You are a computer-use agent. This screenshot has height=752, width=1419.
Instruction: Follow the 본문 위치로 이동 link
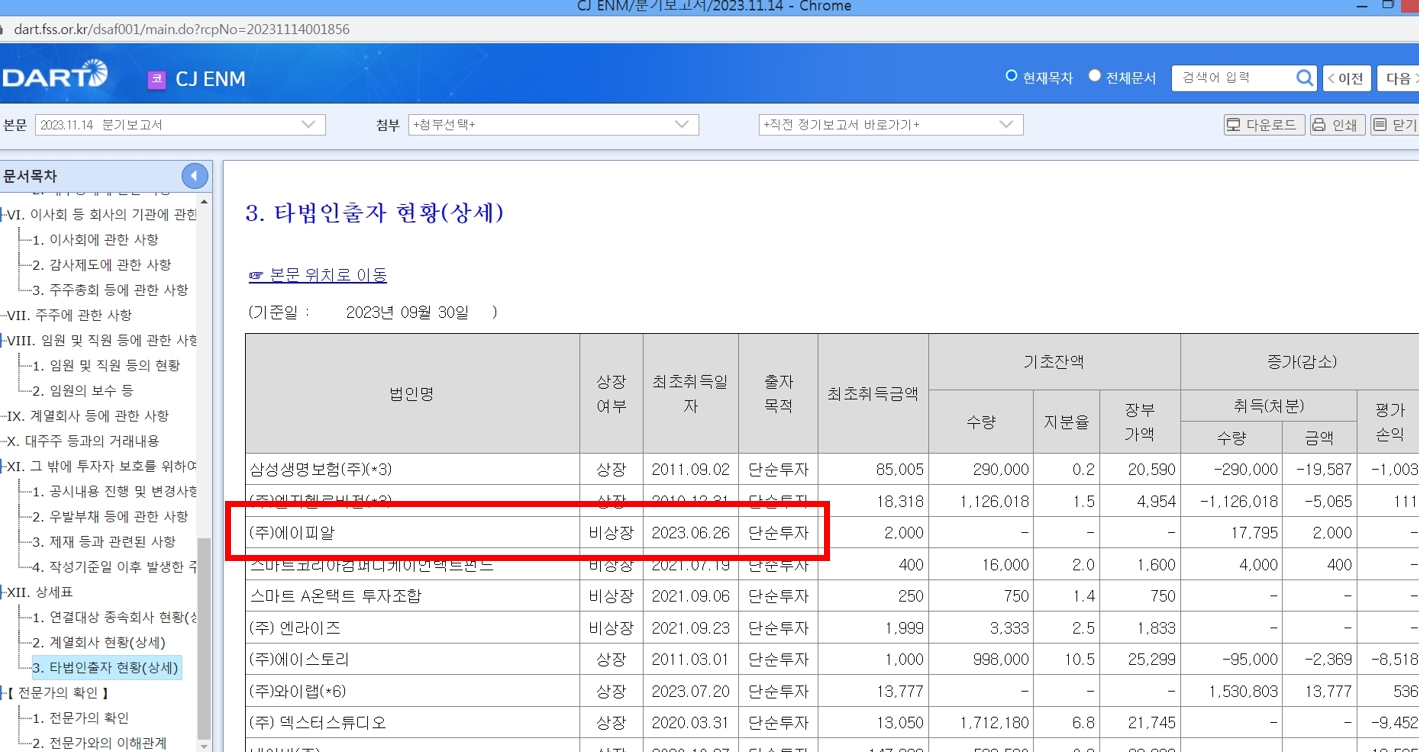[x=318, y=275]
